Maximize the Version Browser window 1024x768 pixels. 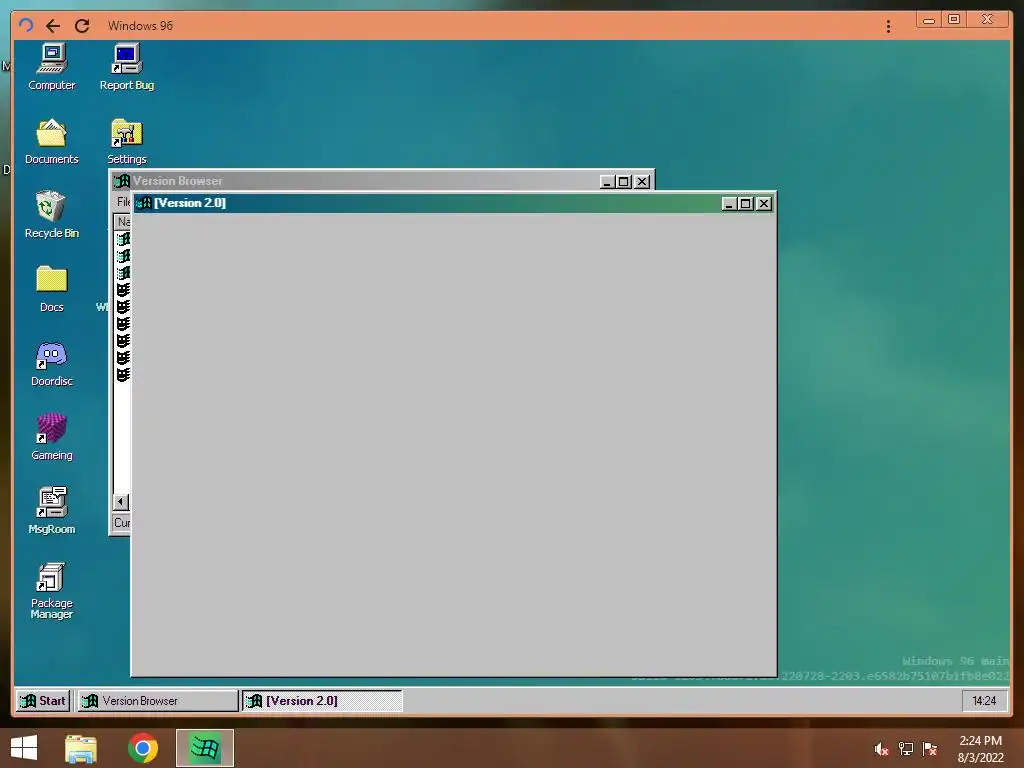point(624,182)
